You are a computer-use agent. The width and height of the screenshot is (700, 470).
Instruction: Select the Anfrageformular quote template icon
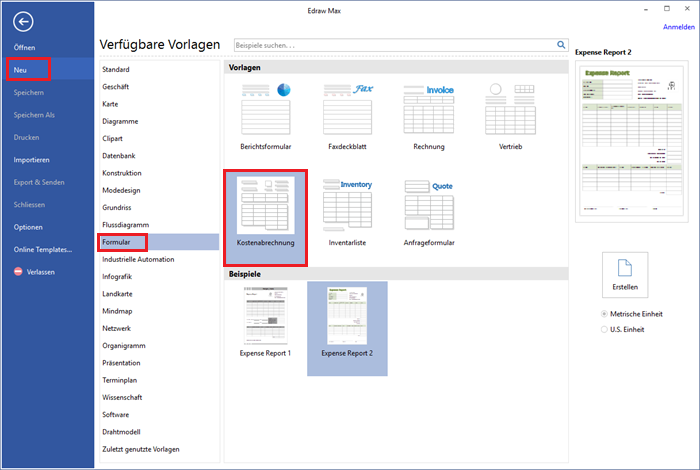click(429, 205)
